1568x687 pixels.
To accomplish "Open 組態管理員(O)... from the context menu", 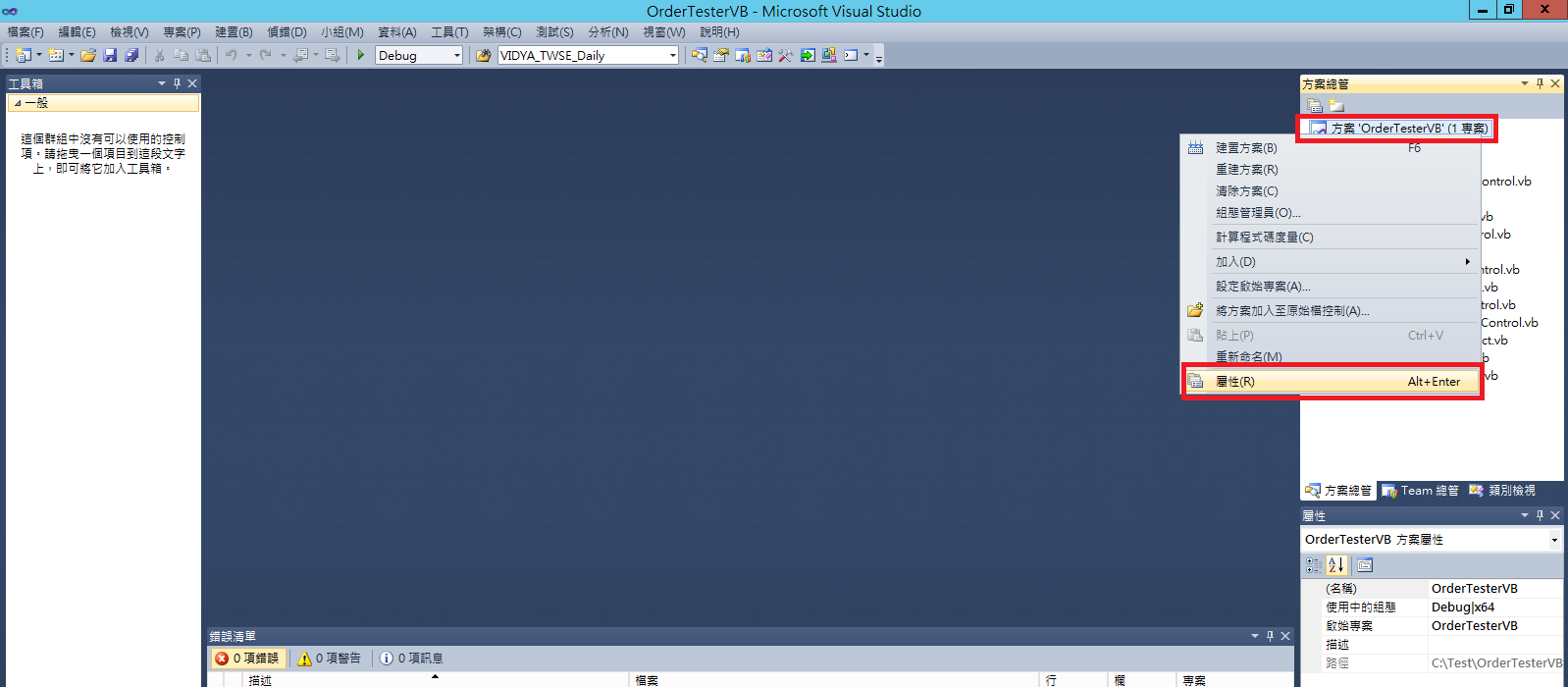I will click(x=1331, y=213).
